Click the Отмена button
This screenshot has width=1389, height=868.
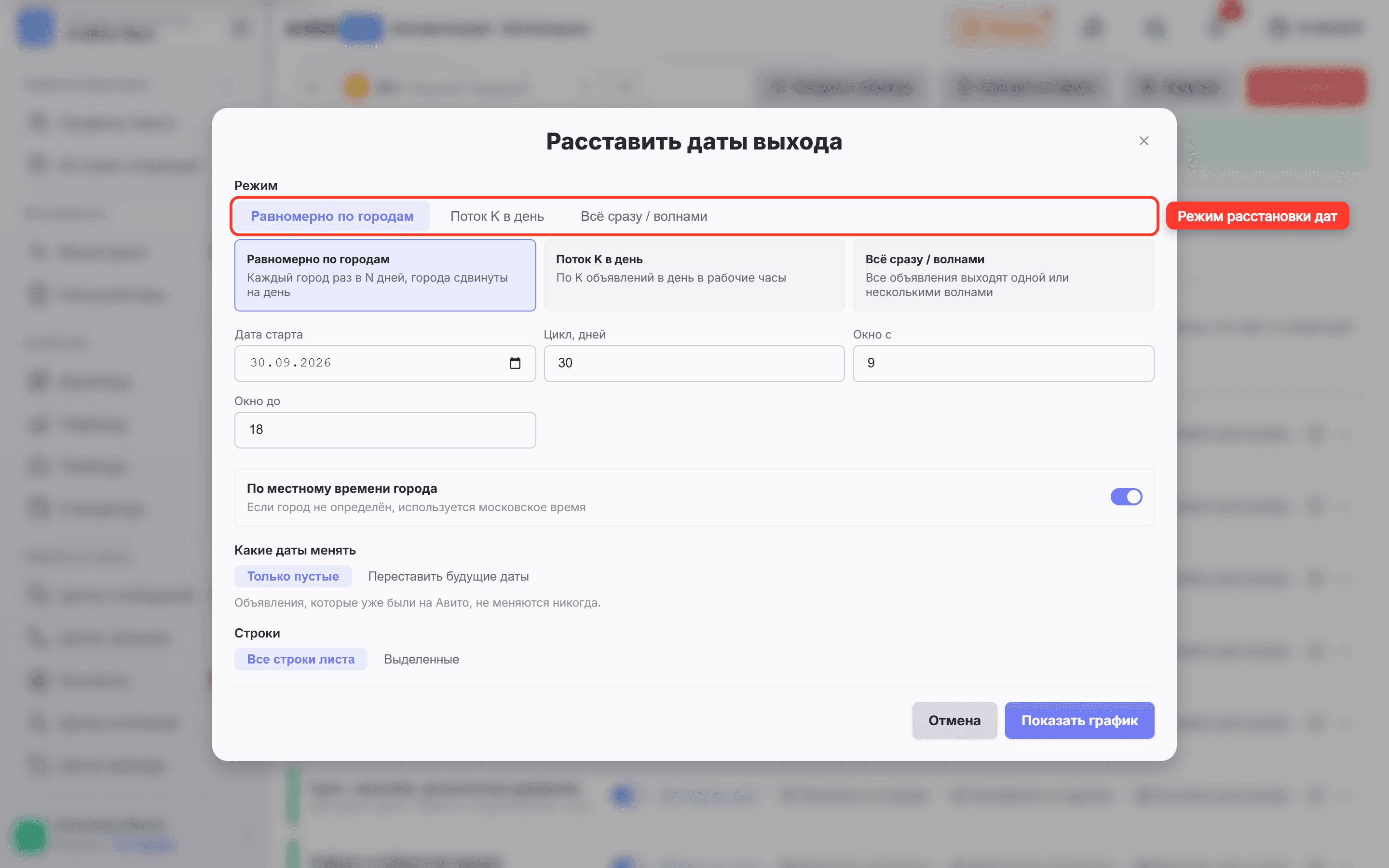pyautogui.click(x=954, y=720)
